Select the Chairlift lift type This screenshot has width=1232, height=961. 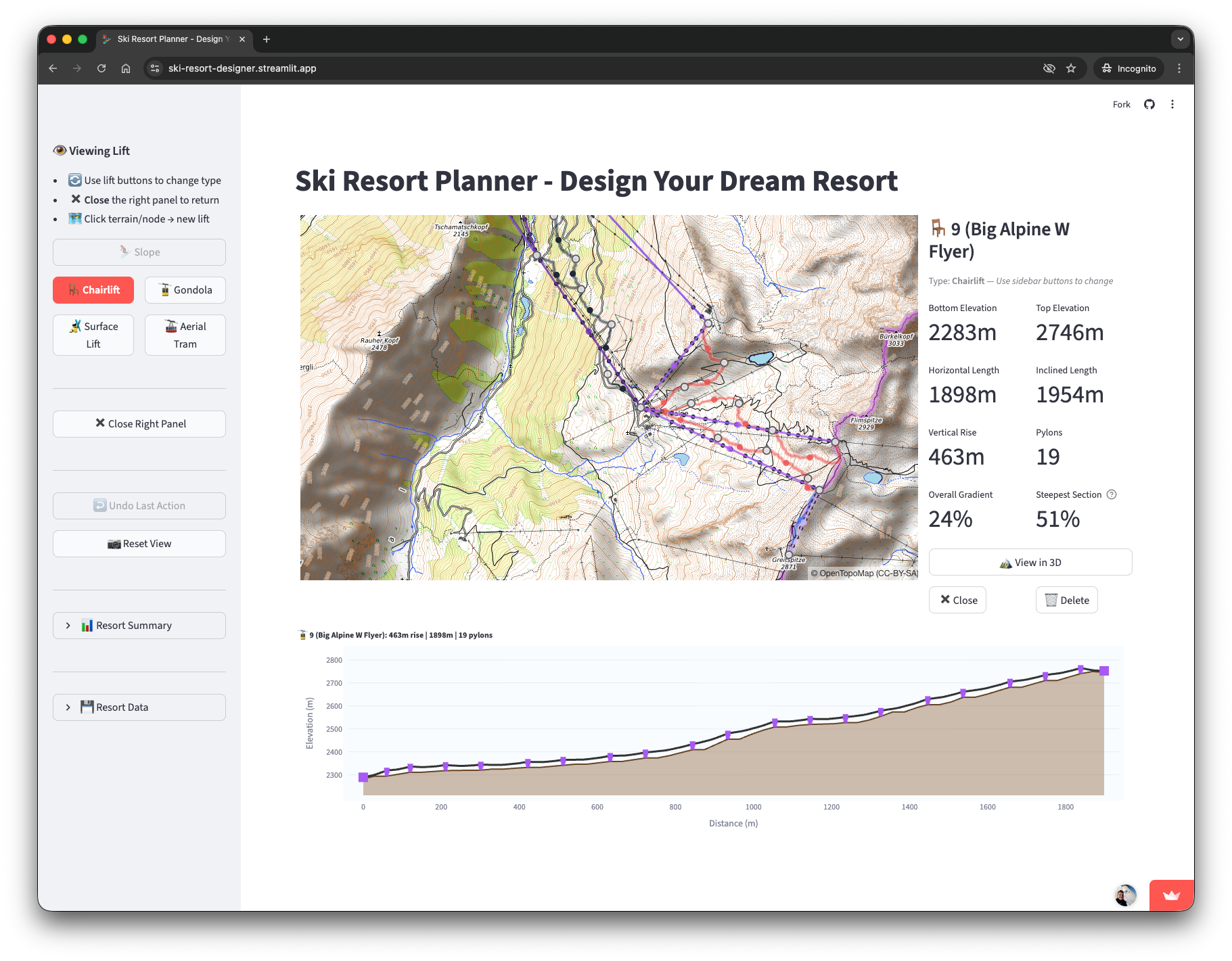[x=93, y=290]
